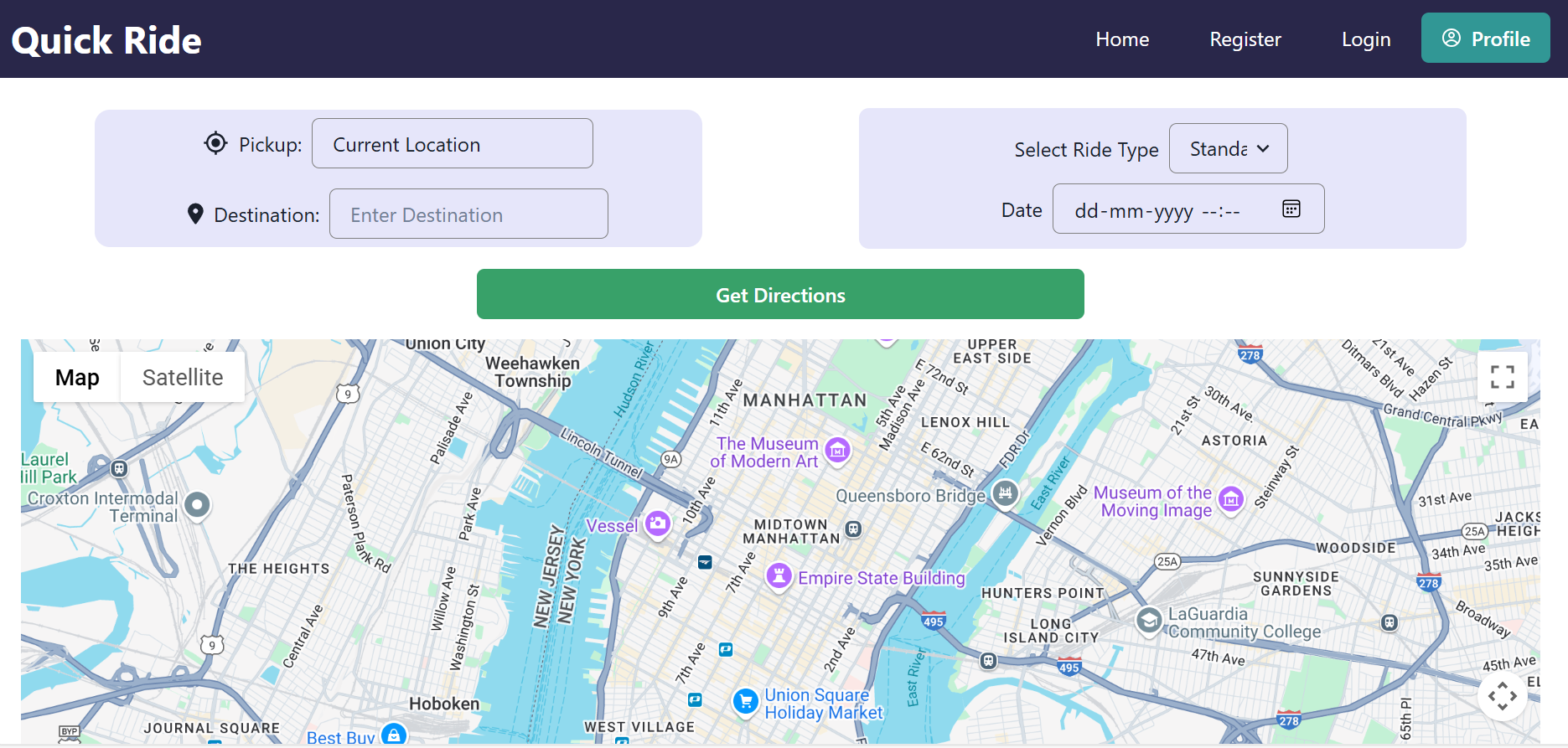The height and width of the screenshot is (748, 1568).
Task: Click the route 25A shield near Hunters Point
Action: 1167,561
